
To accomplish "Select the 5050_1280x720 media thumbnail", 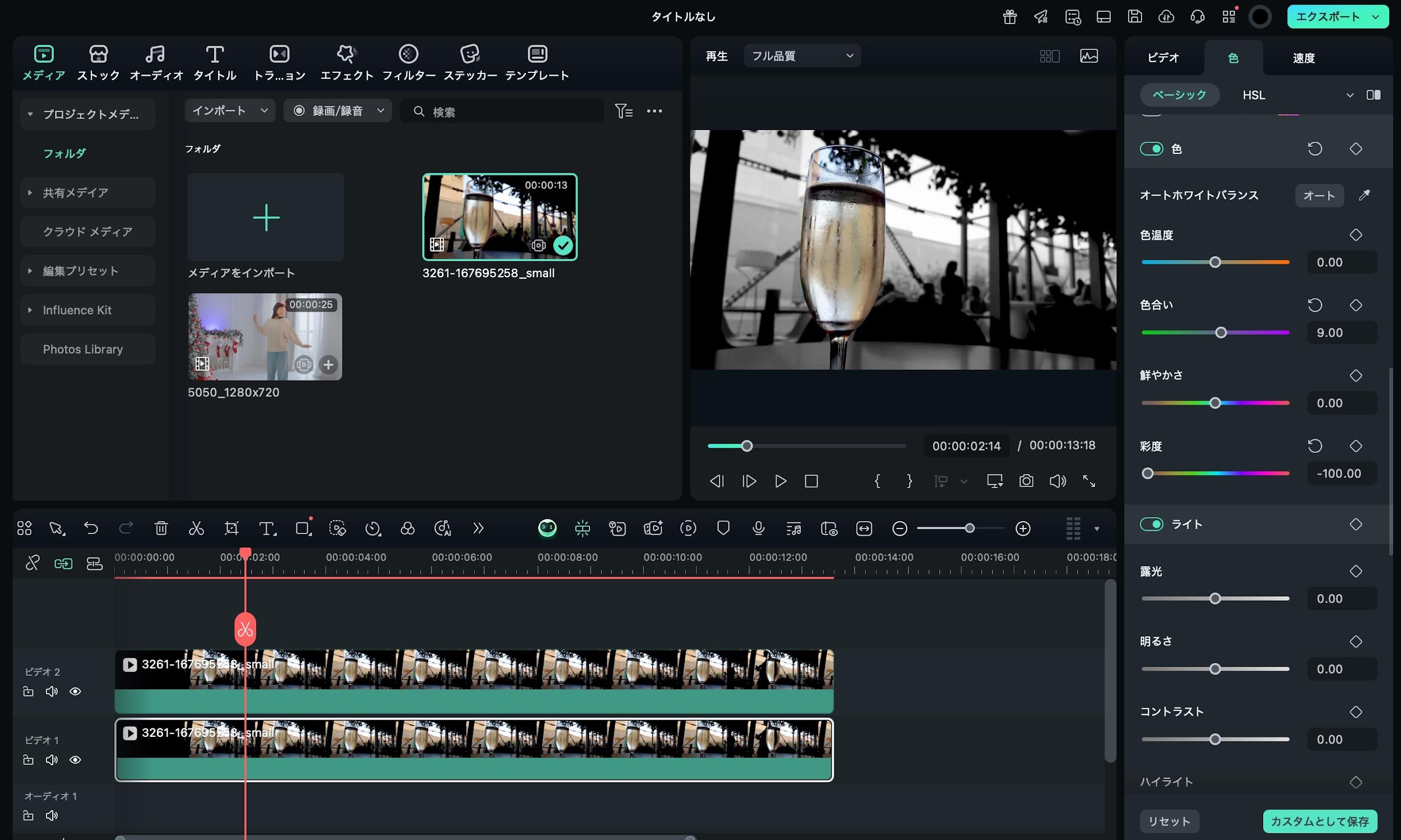I will pyautogui.click(x=265, y=337).
